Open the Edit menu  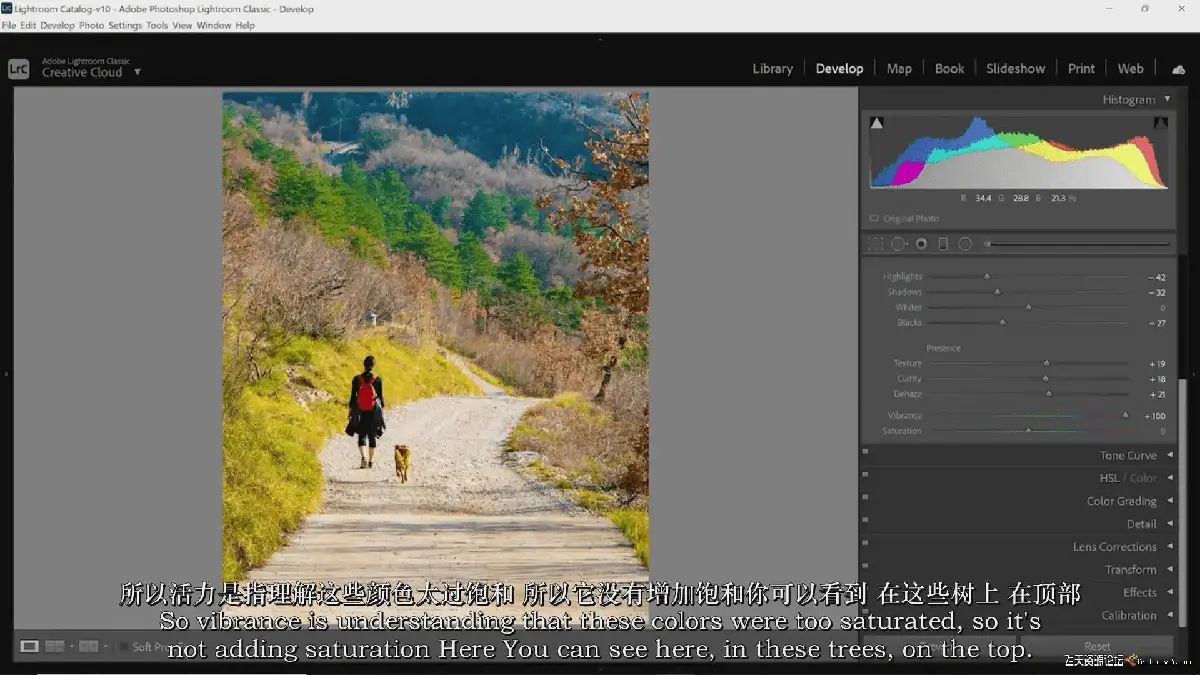tap(28, 25)
